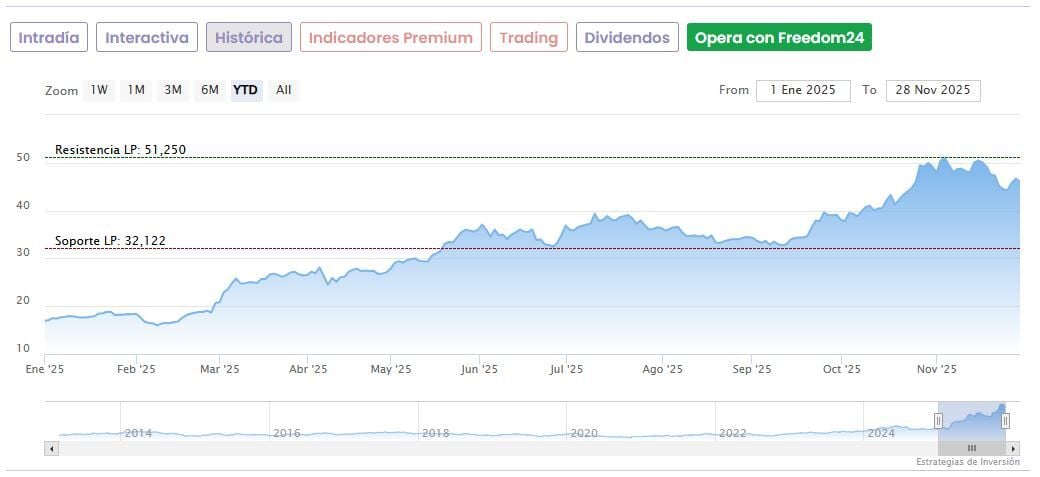1040x477 pixels.
Task: Set chart zoom to 1M
Action: [x=136, y=90]
